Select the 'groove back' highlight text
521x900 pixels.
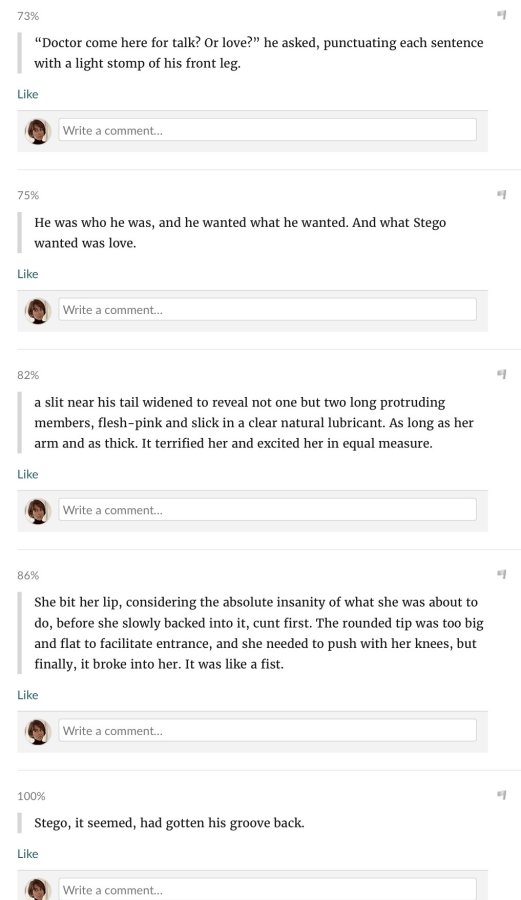point(169,823)
